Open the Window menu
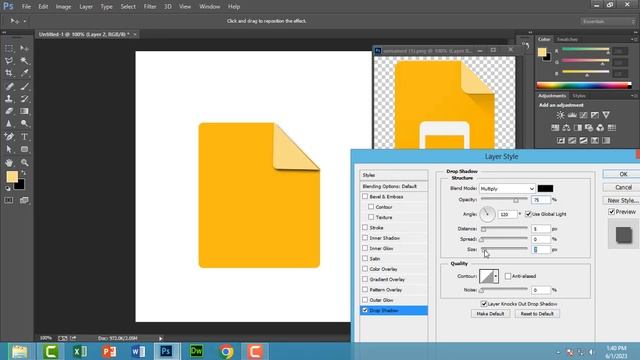The image size is (640, 360). (x=209, y=7)
